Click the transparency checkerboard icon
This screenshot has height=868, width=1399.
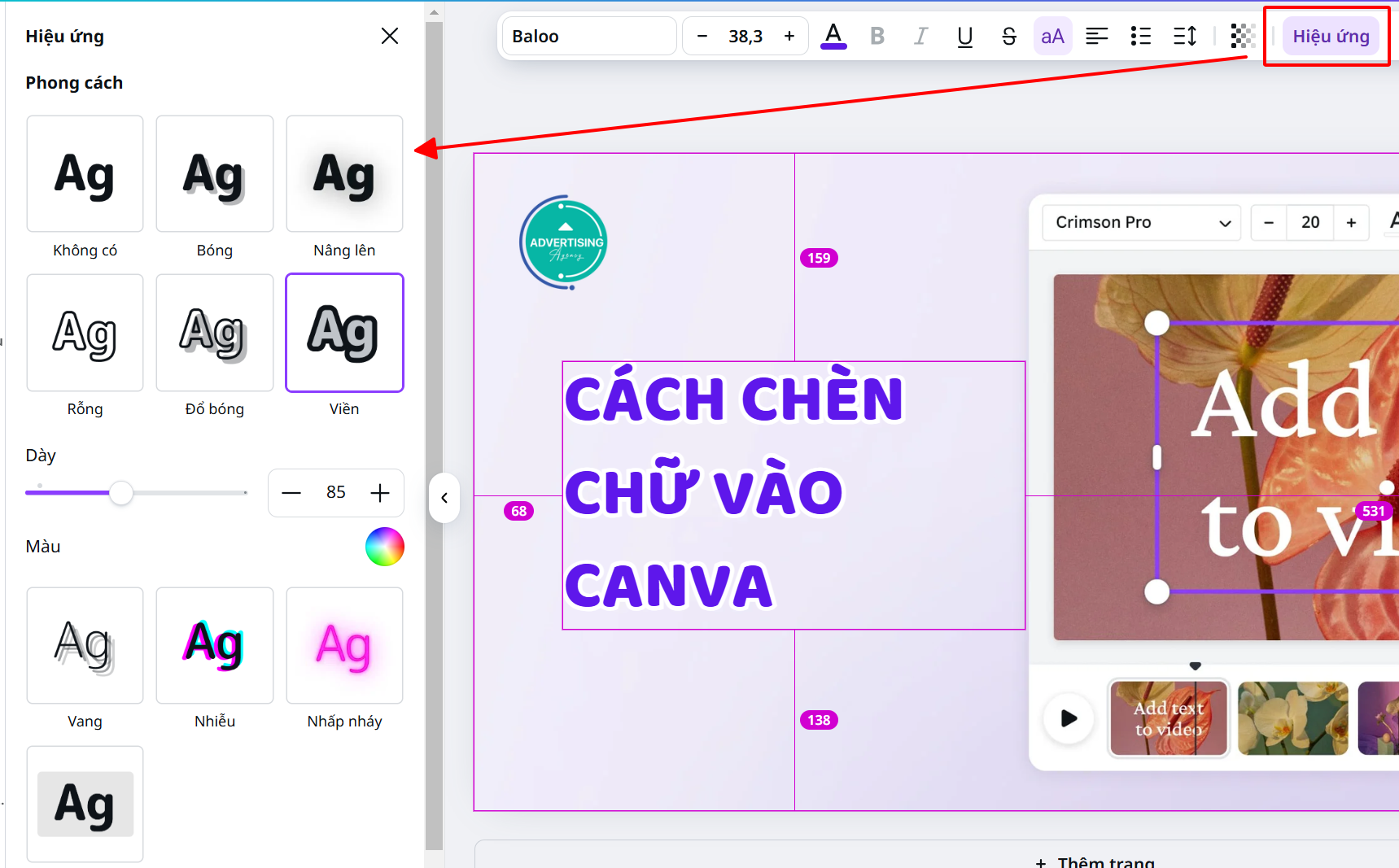point(1242,36)
